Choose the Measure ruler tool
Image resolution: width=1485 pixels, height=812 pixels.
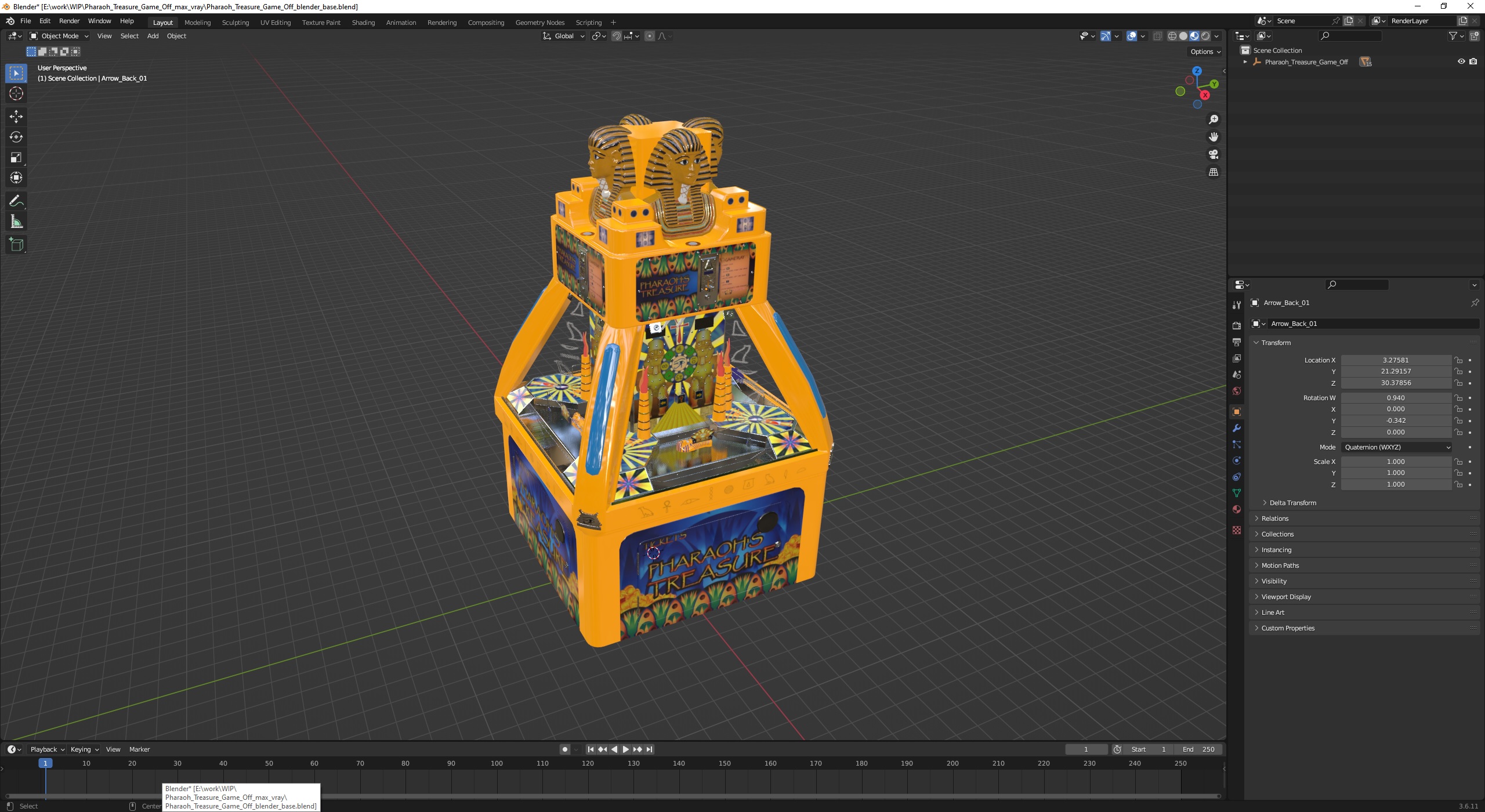pos(16,222)
